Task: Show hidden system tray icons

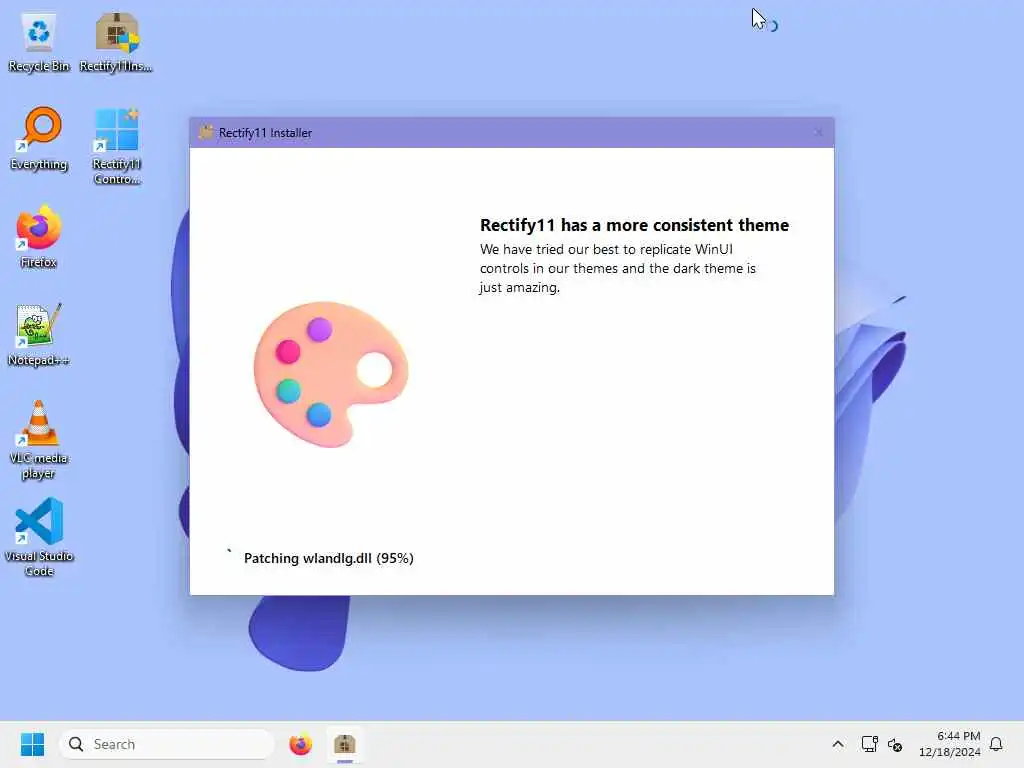Action: tap(838, 744)
